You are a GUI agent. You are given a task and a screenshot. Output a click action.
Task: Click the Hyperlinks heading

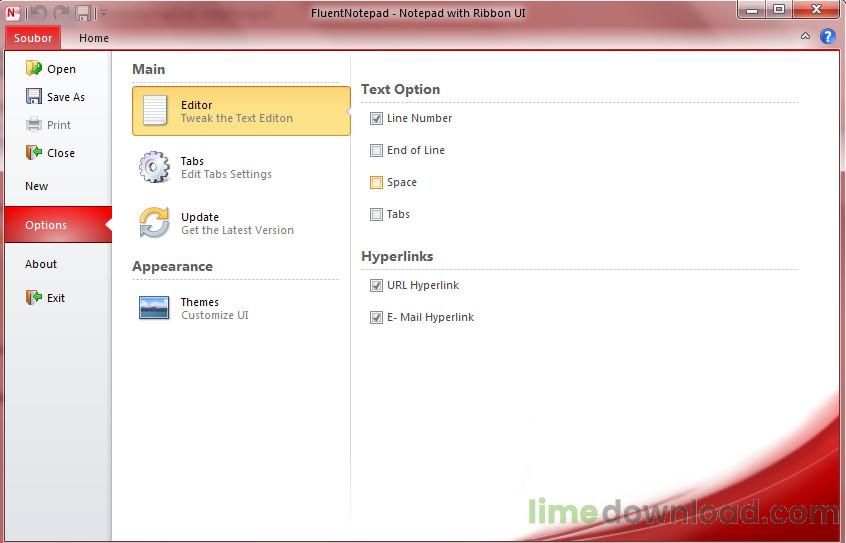coord(397,256)
